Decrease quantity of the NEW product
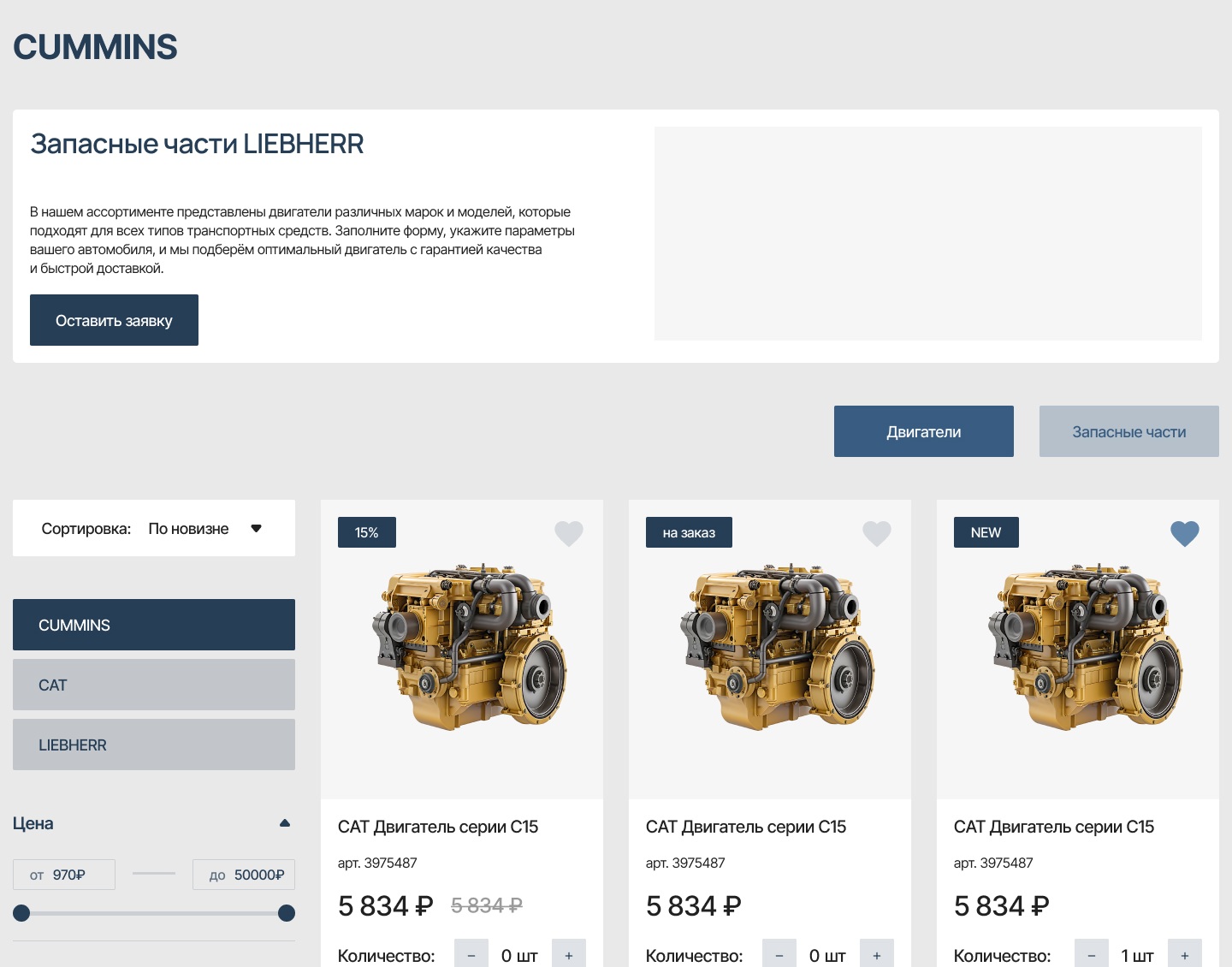The width and height of the screenshot is (1232, 967). tap(1092, 955)
